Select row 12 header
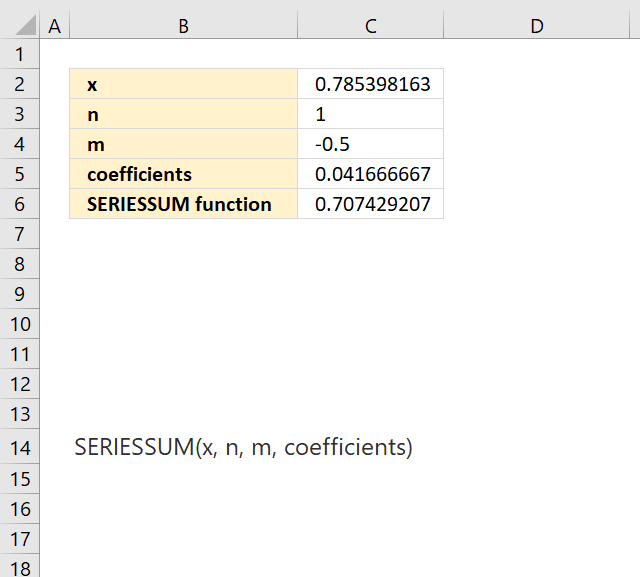The image size is (640, 577). 20,384
